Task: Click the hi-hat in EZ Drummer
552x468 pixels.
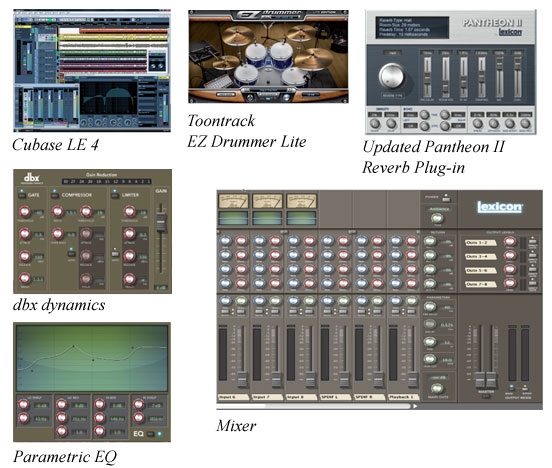Action: [225, 63]
